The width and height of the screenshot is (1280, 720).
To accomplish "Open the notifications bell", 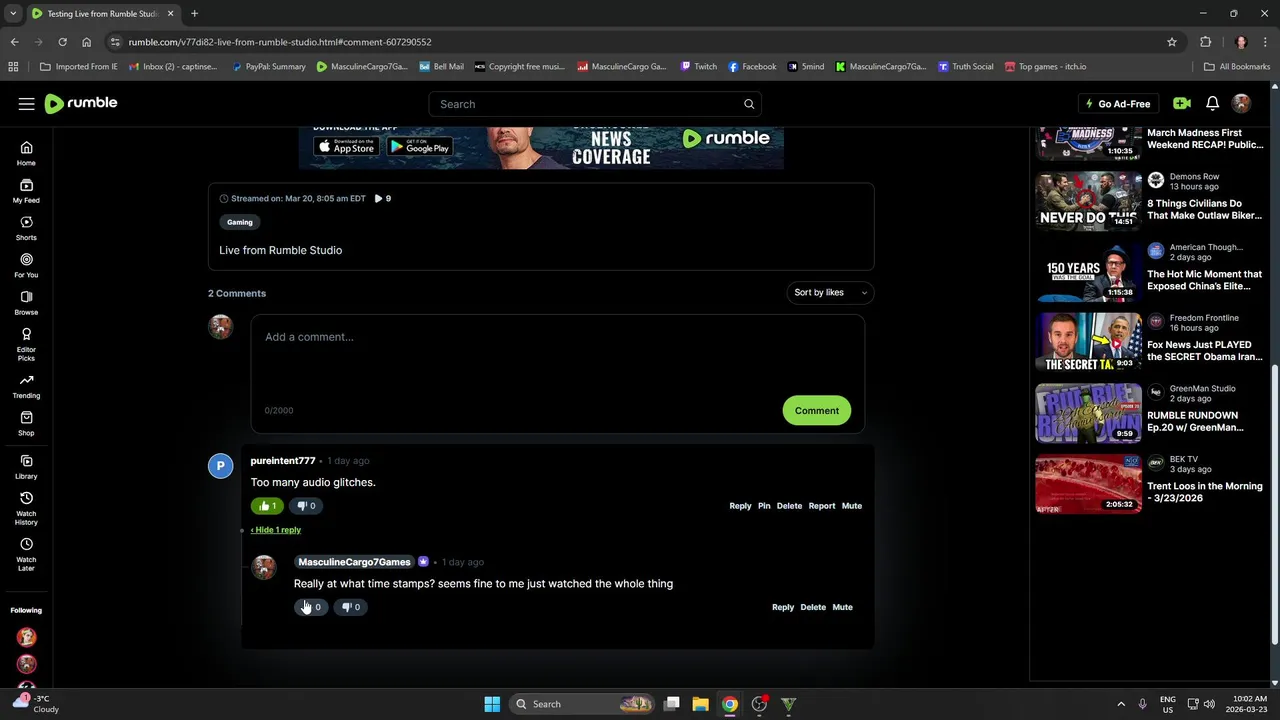I will tap(1212, 104).
